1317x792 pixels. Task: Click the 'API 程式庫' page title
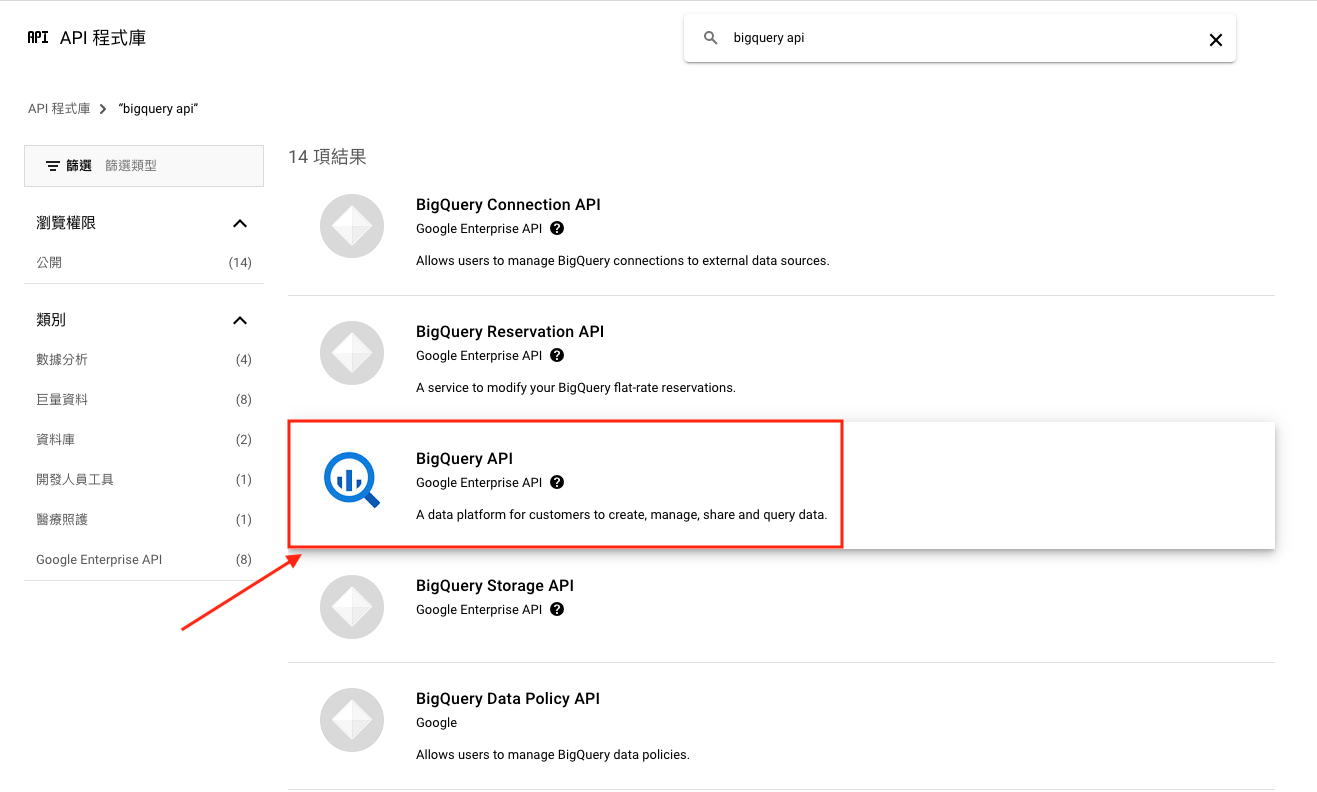(103, 38)
